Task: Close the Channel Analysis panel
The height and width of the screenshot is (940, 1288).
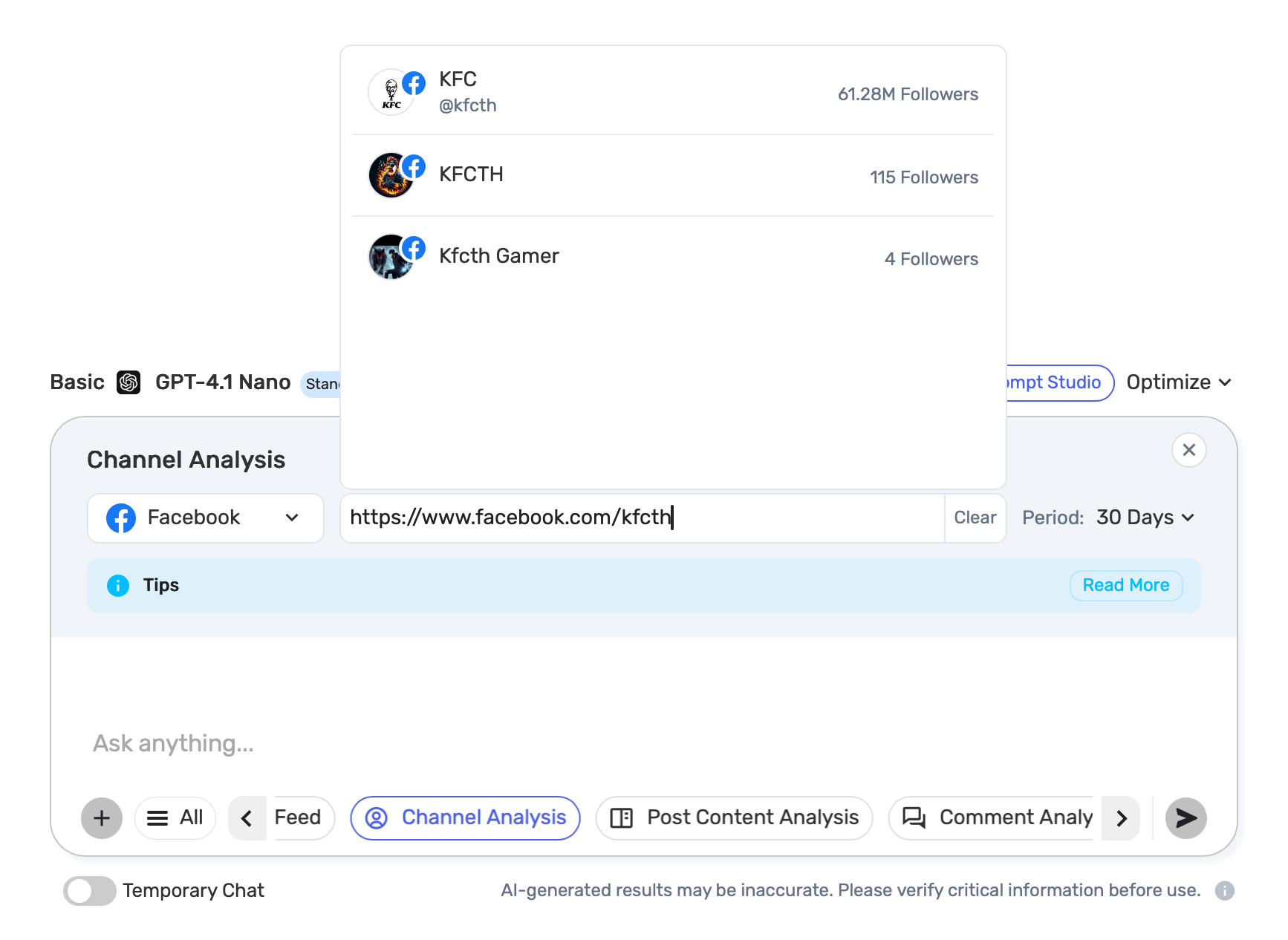Action: pyautogui.click(x=1188, y=450)
